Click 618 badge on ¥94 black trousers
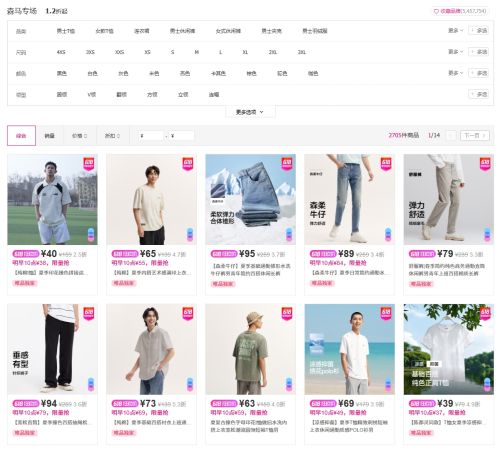 tap(88, 313)
